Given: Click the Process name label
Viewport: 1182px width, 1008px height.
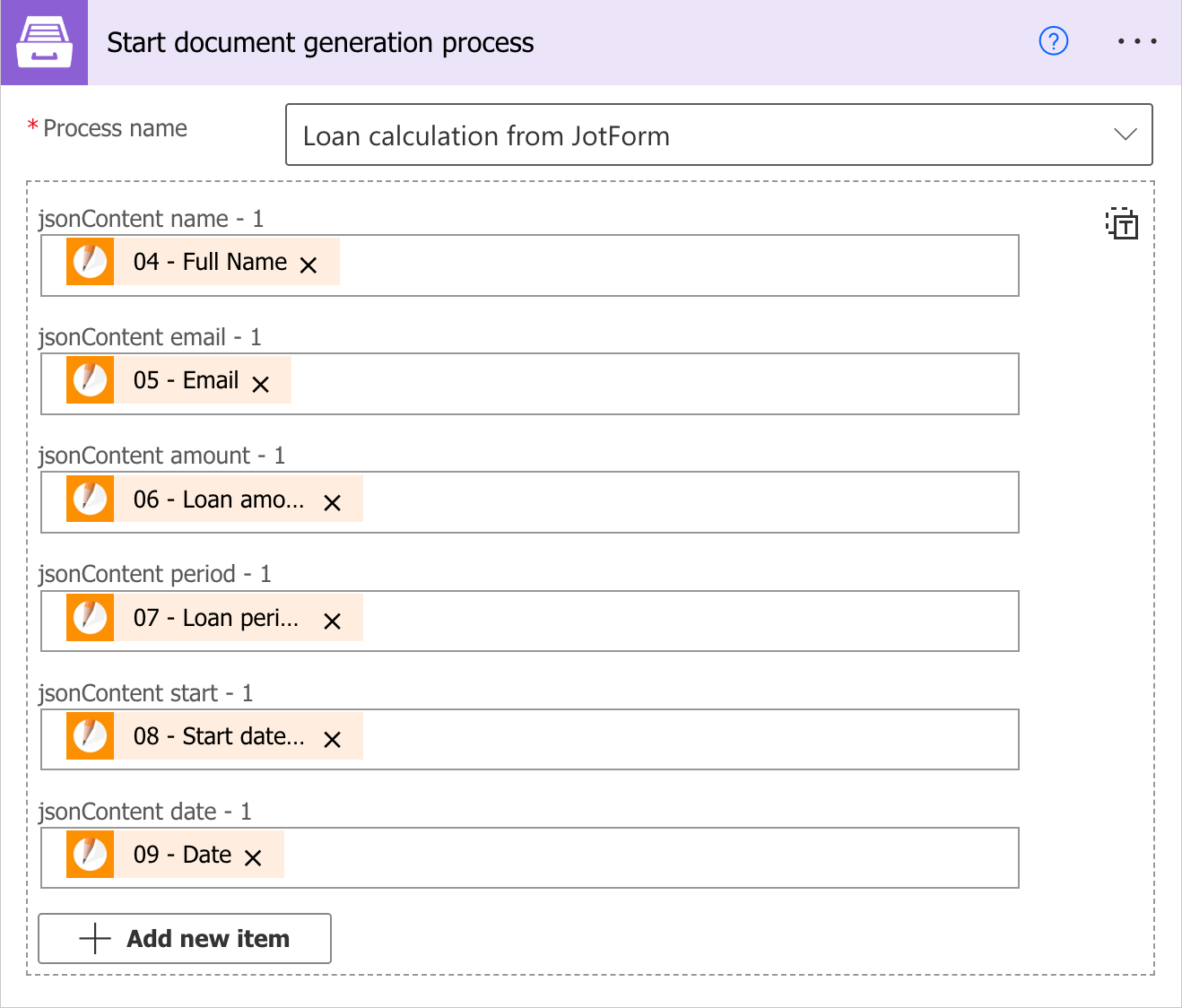Looking at the screenshot, I should click(x=115, y=128).
